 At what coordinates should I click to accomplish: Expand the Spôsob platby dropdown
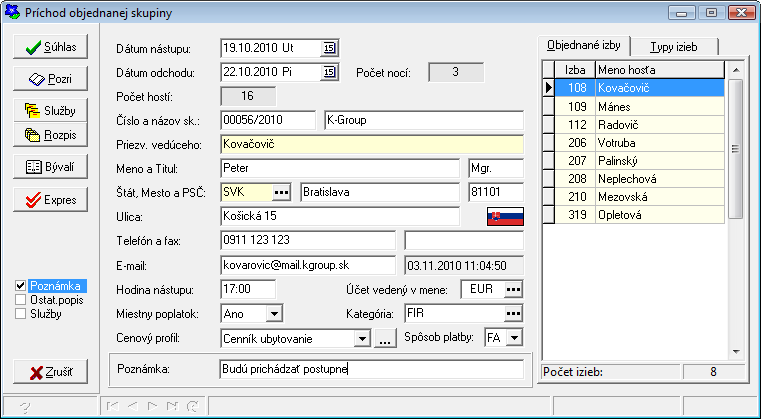click(x=514, y=339)
